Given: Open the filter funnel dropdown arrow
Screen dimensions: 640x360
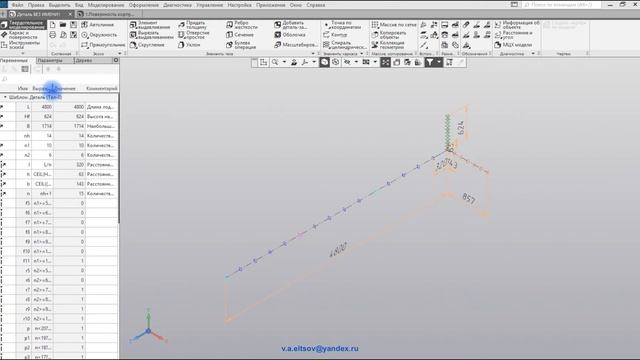Looking at the screenshot, I should point(439,62).
